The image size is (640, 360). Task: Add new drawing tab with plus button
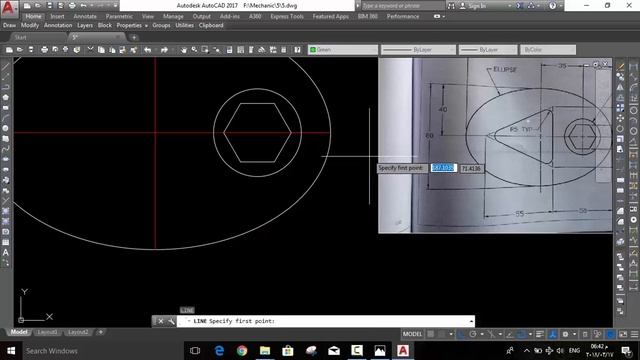[x=134, y=38]
